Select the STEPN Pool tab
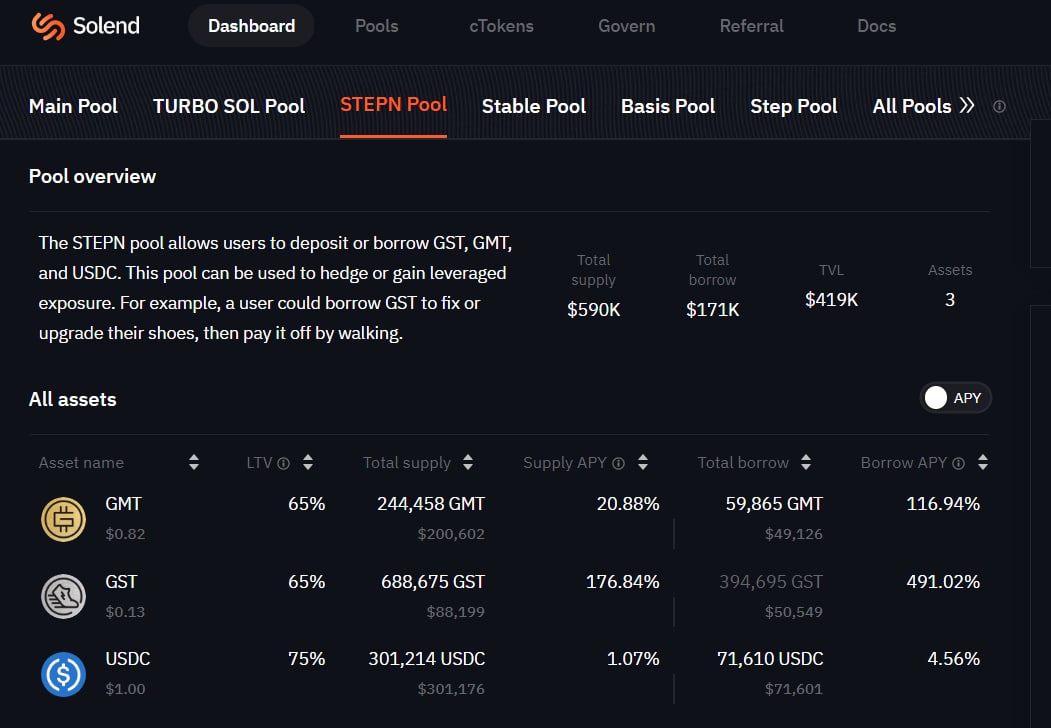1051x728 pixels. [393, 105]
